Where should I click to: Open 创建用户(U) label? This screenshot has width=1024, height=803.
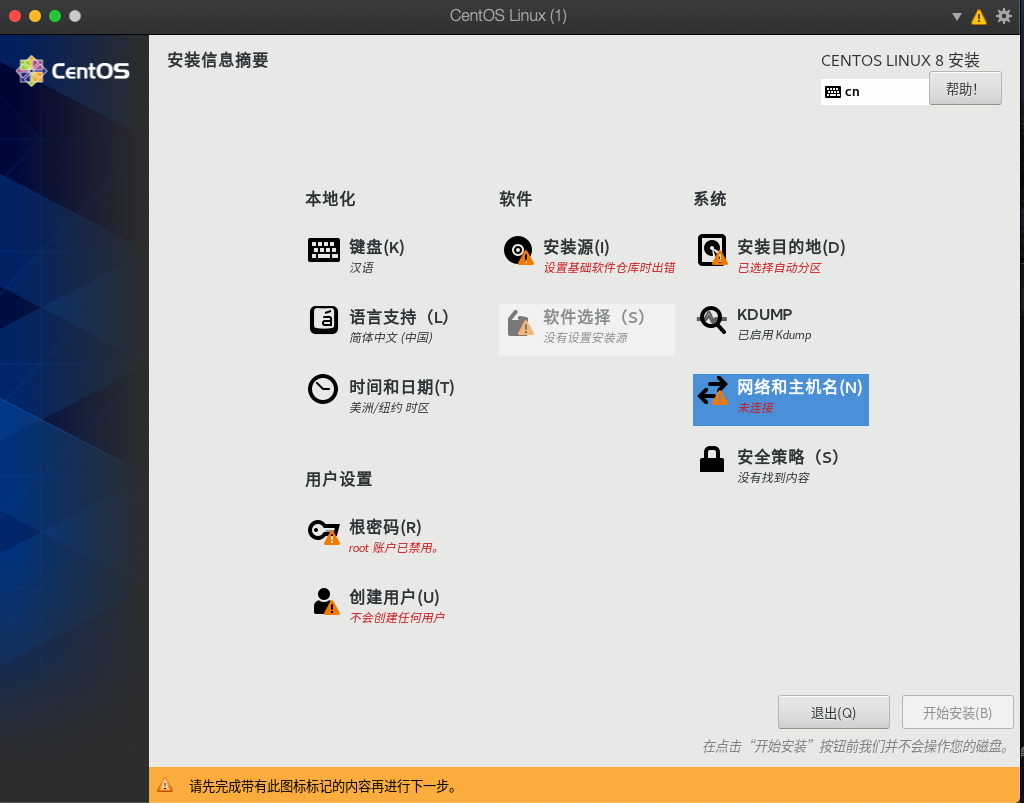(394, 597)
